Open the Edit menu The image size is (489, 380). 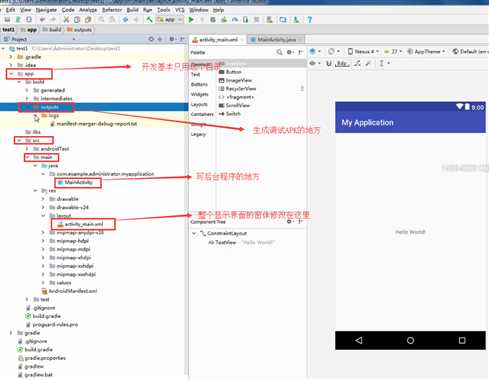pos(11,10)
